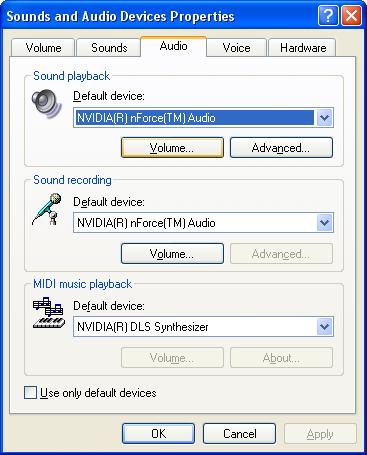Click the microphone icon in Sound recording
This screenshot has height=455, width=367.
pyautogui.click(x=47, y=209)
